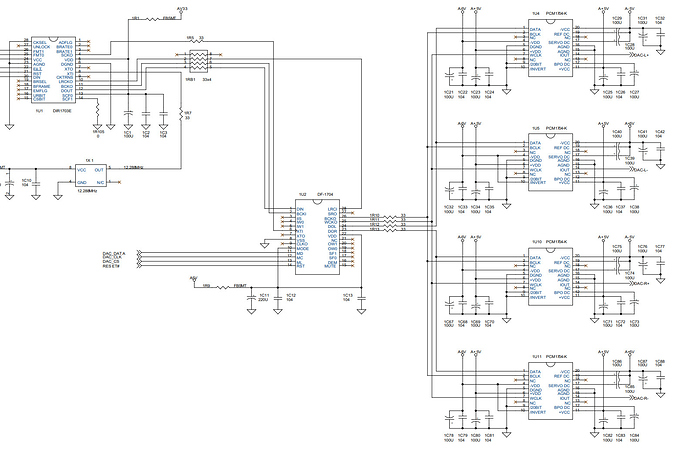
Task: Select the DF-1704 chip labeled 1U2
Action: [x=317, y=237]
